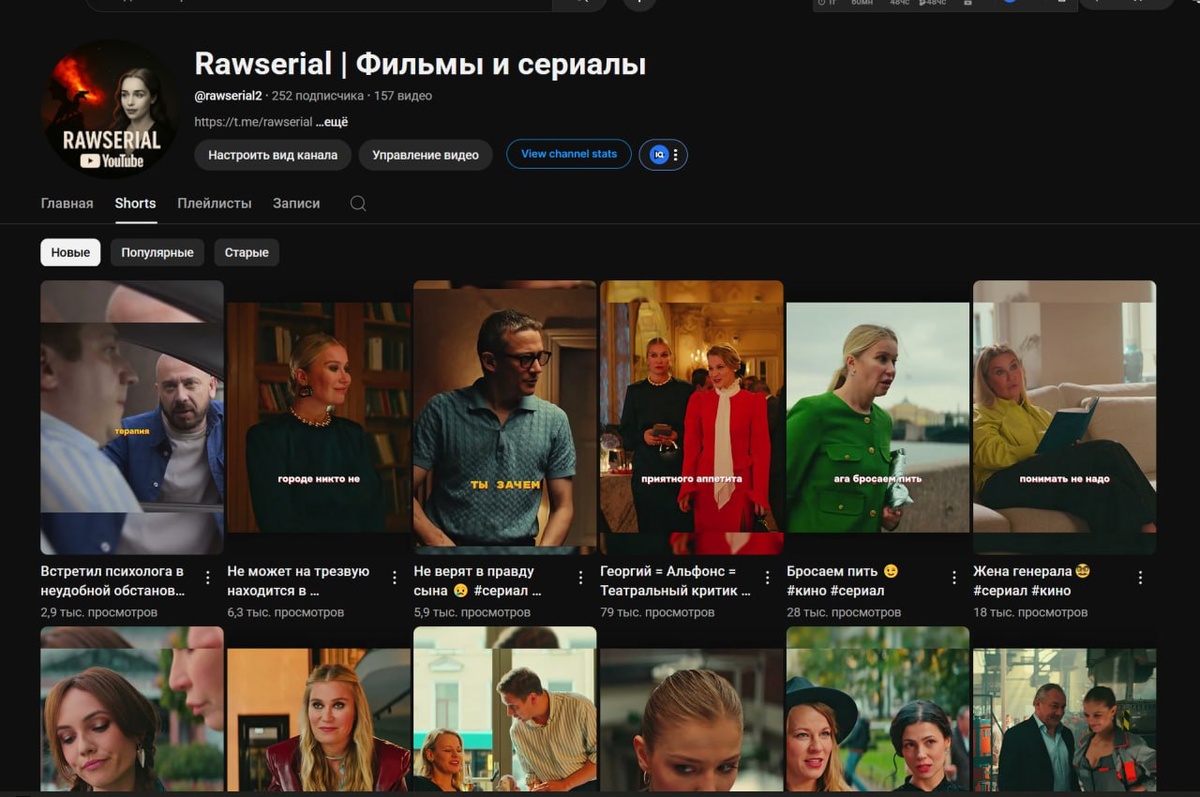Open options for 'Жена генерала' short
Screen dimensions: 1200x797
[1141, 578]
